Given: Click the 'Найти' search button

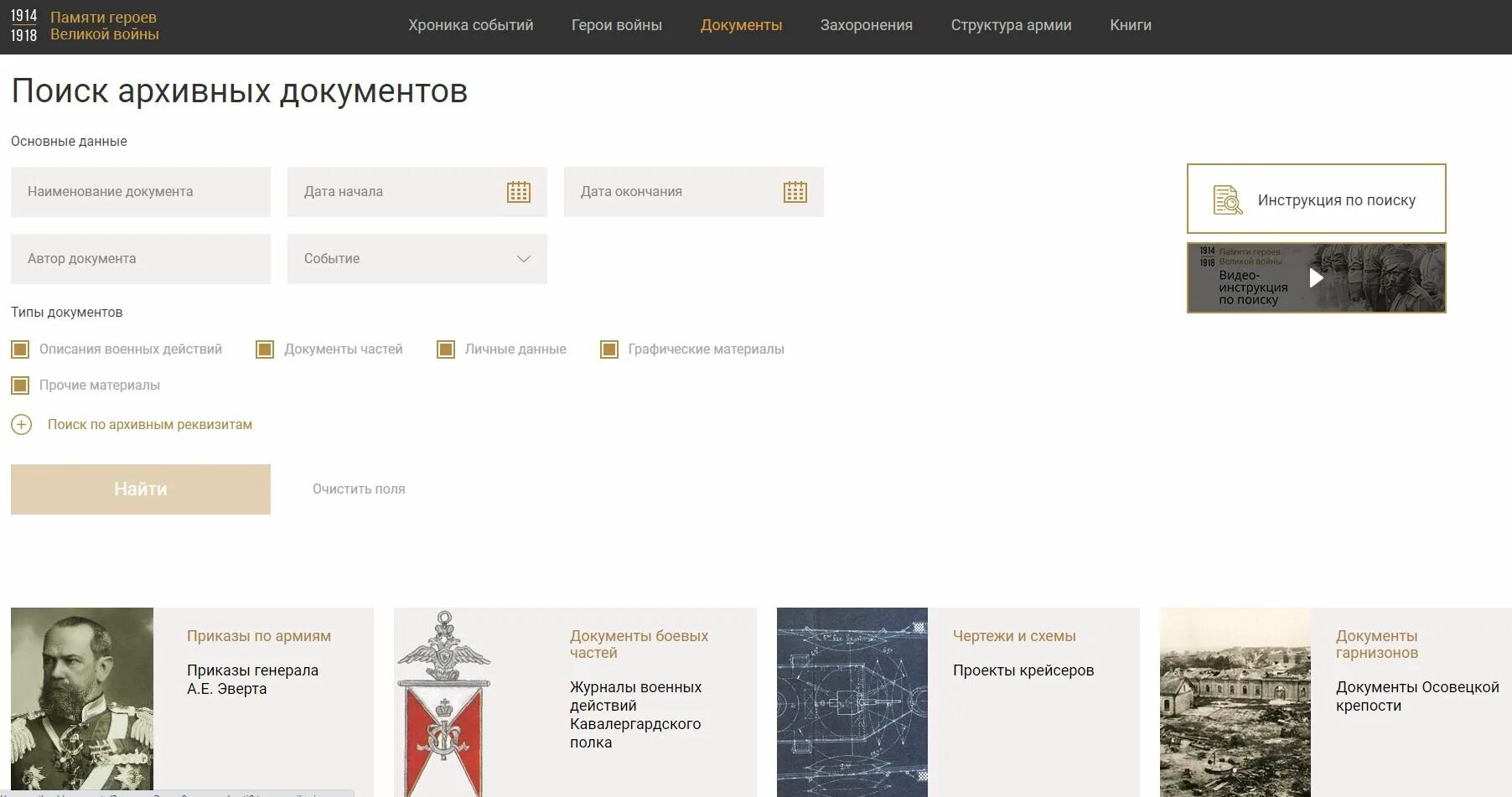Looking at the screenshot, I should pyautogui.click(x=141, y=489).
